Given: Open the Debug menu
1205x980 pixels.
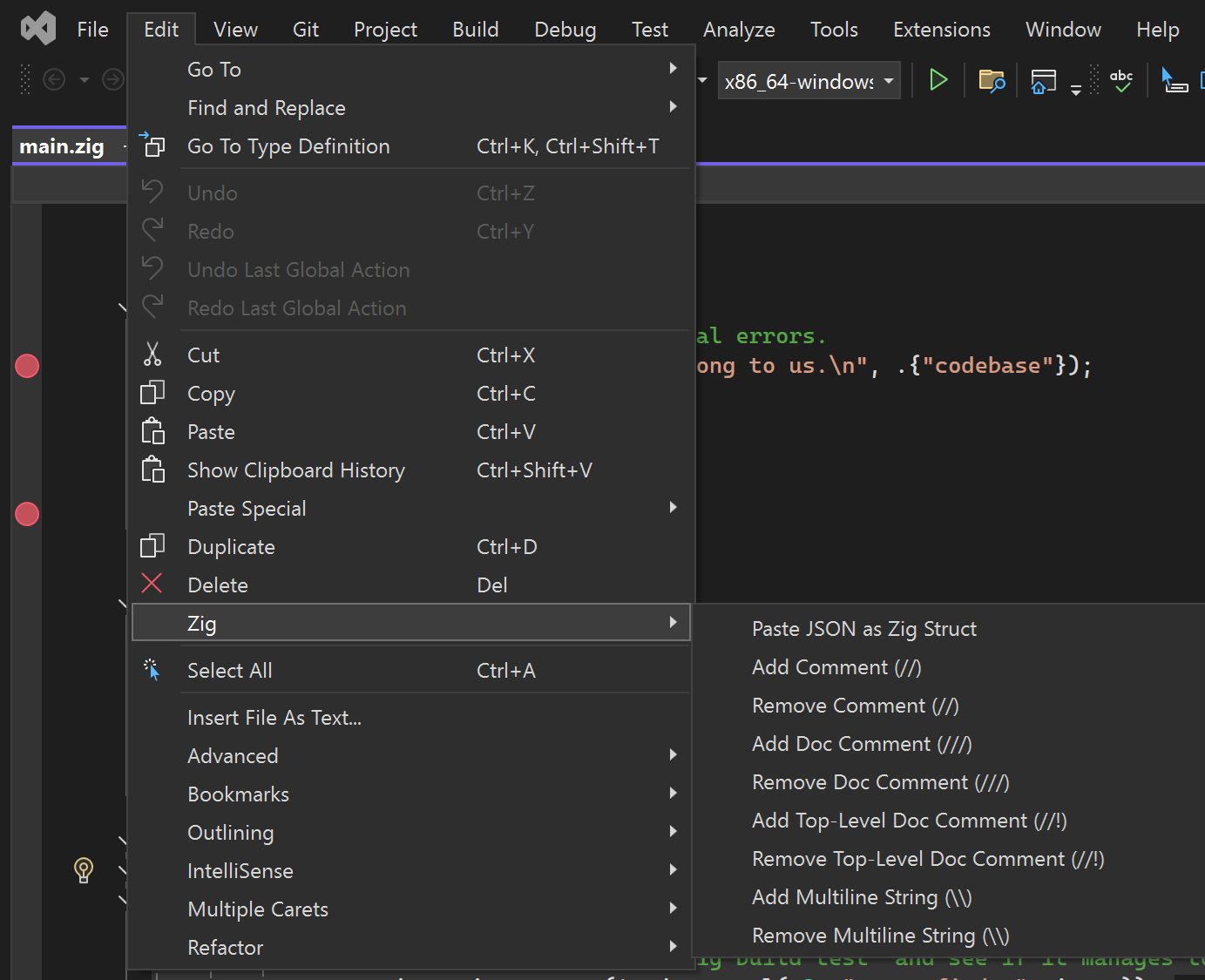Looking at the screenshot, I should click(x=565, y=30).
